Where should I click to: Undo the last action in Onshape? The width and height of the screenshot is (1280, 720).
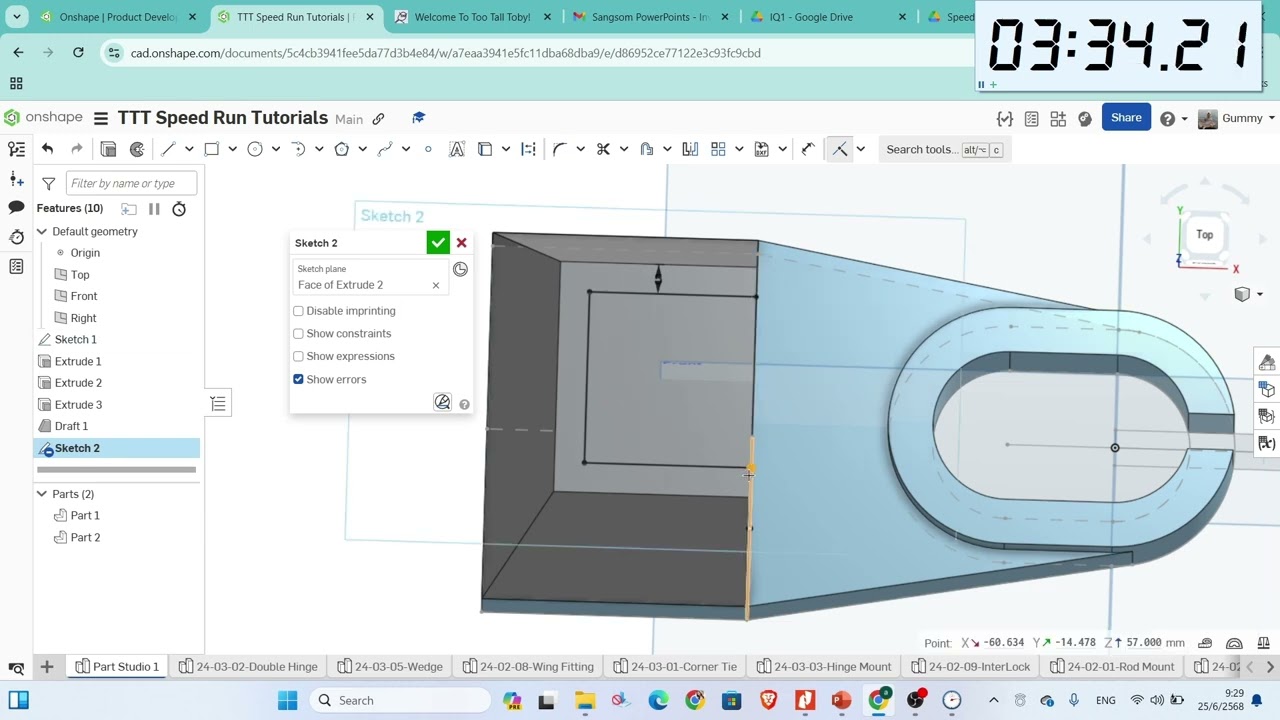click(x=47, y=149)
